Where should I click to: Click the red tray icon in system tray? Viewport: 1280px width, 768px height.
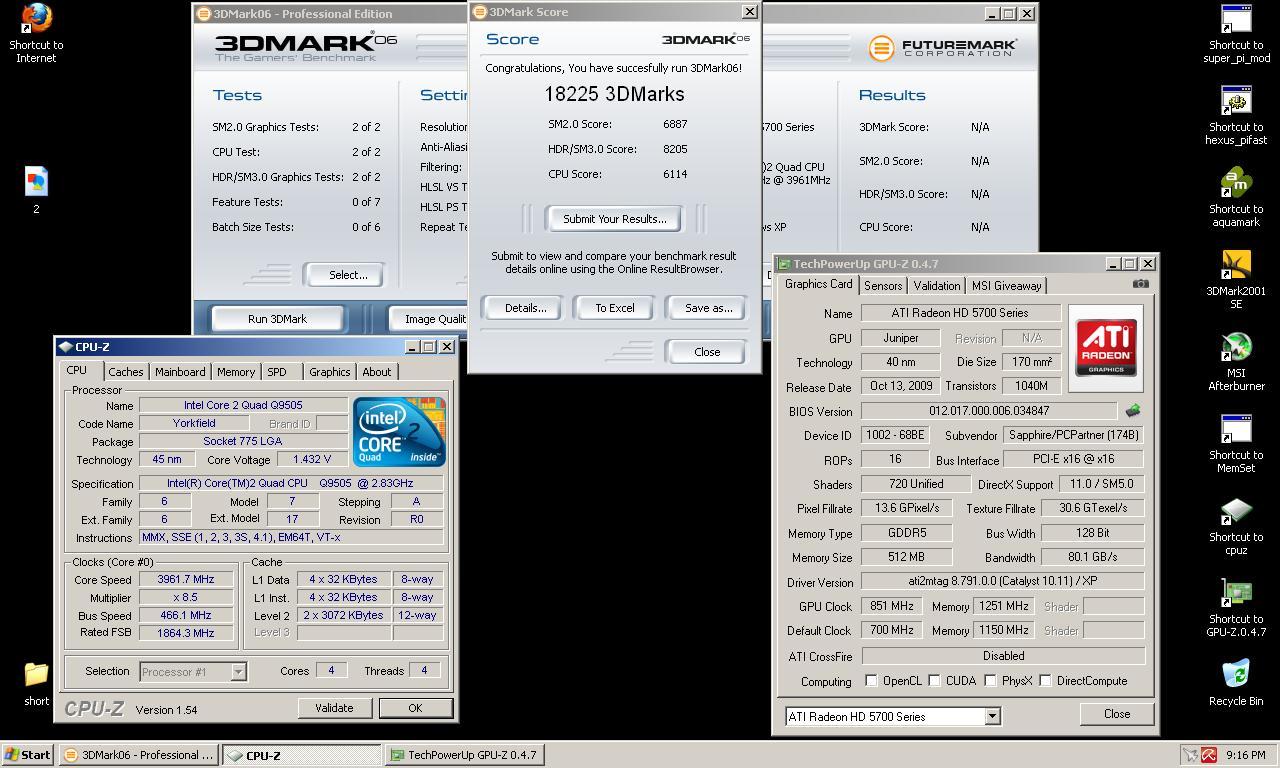click(x=1209, y=755)
